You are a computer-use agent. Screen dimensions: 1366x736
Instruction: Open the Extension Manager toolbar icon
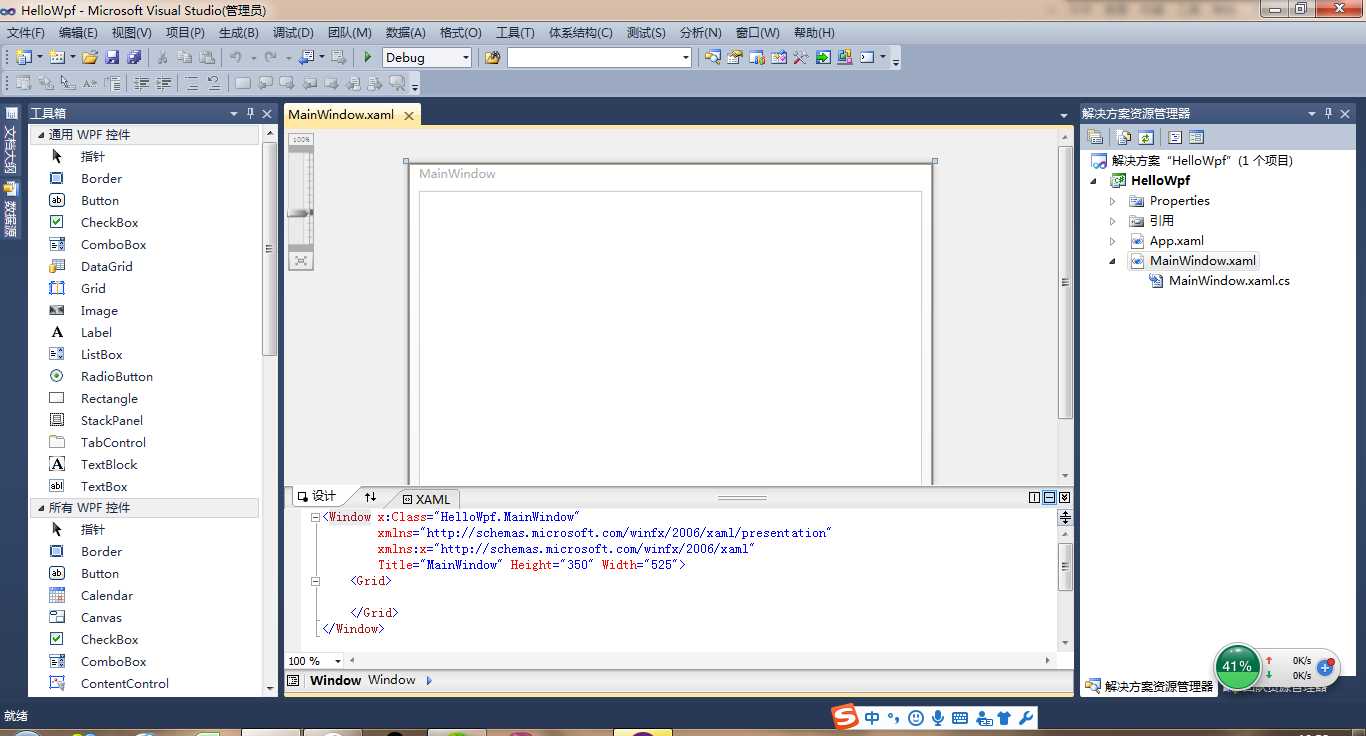(x=845, y=57)
